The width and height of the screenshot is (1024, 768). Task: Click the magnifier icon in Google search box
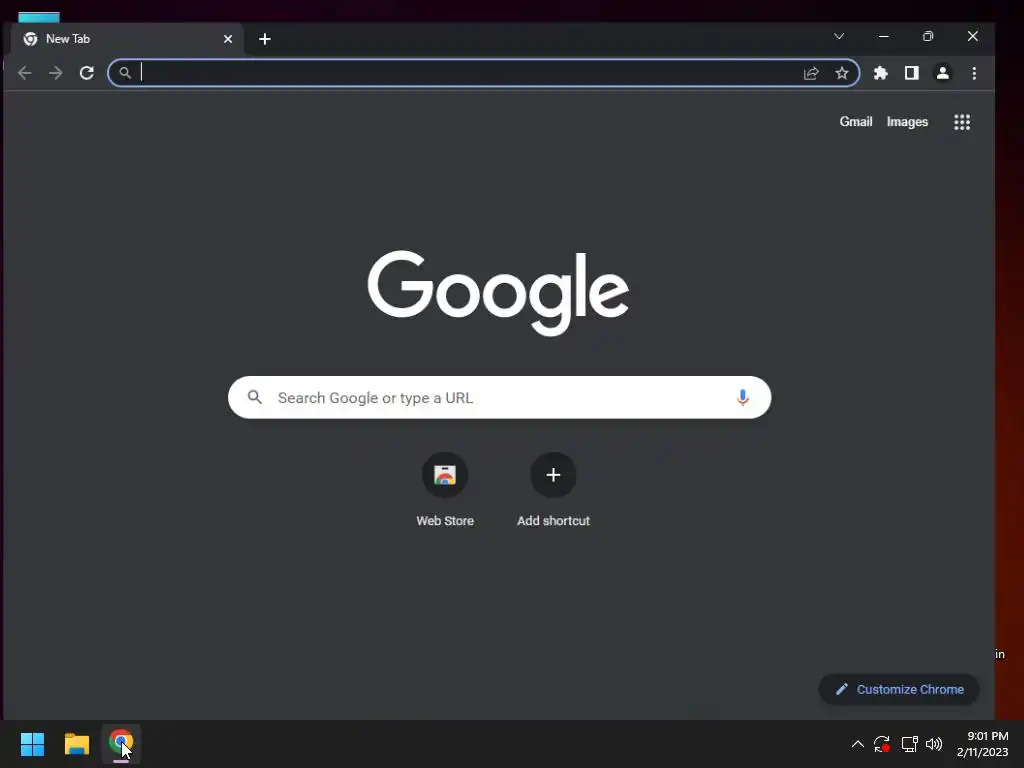pyautogui.click(x=255, y=397)
